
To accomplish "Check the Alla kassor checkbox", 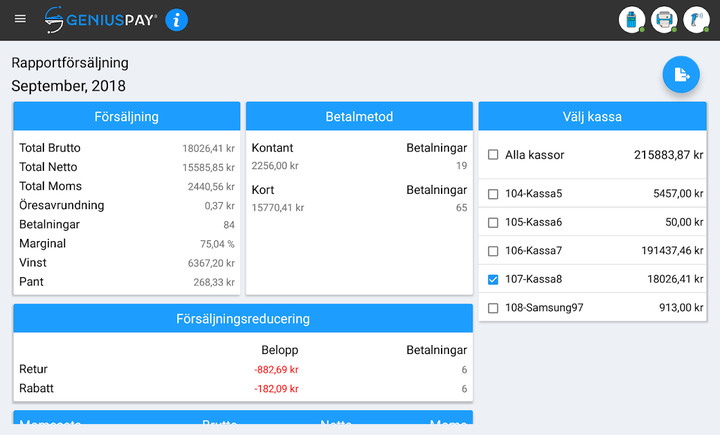I will click(493, 155).
